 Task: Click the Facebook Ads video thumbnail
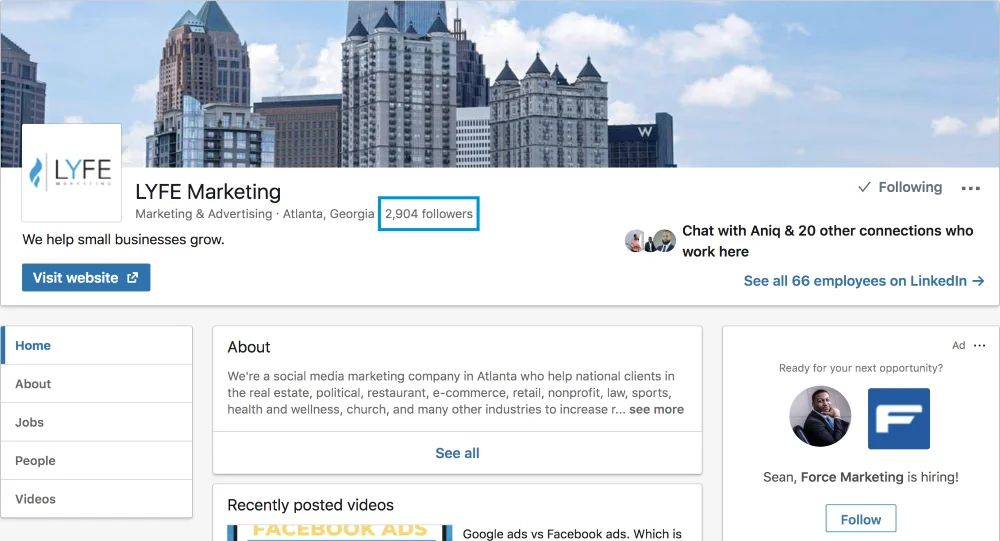pos(339,532)
